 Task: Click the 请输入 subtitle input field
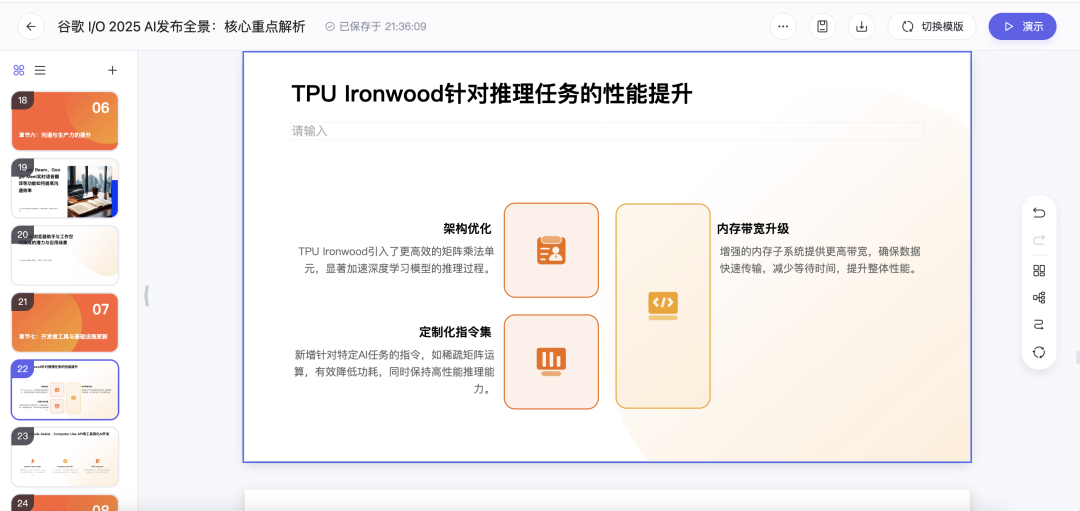tap(607, 131)
